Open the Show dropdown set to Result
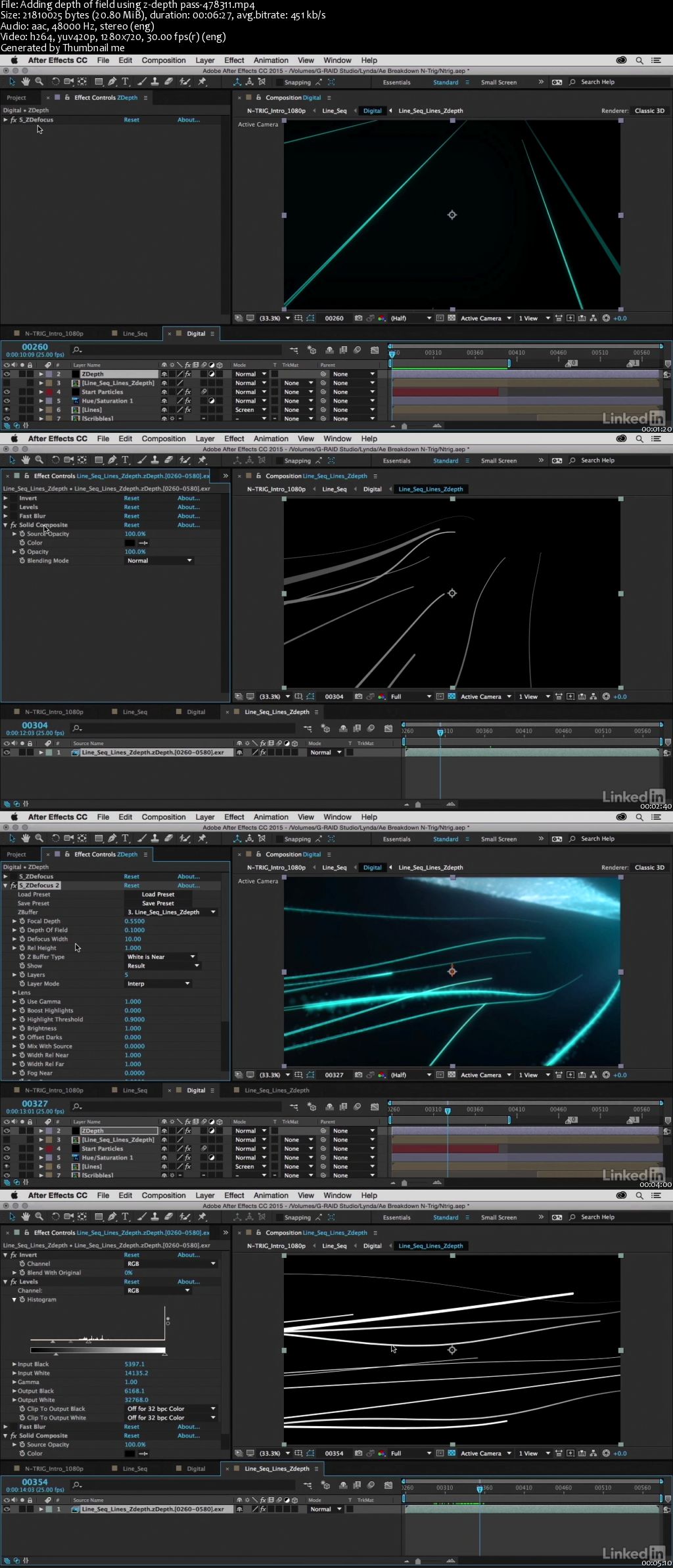 pos(162,966)
